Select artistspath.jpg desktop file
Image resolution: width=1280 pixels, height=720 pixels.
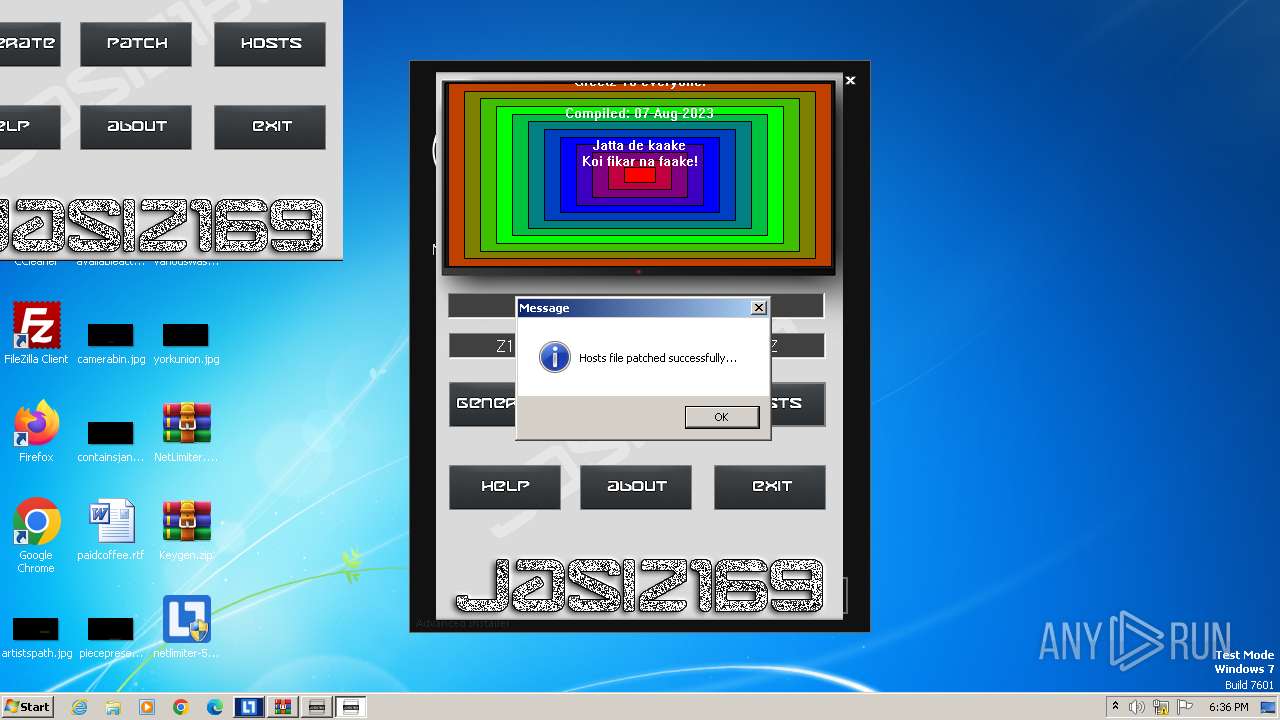click(36, 636)
